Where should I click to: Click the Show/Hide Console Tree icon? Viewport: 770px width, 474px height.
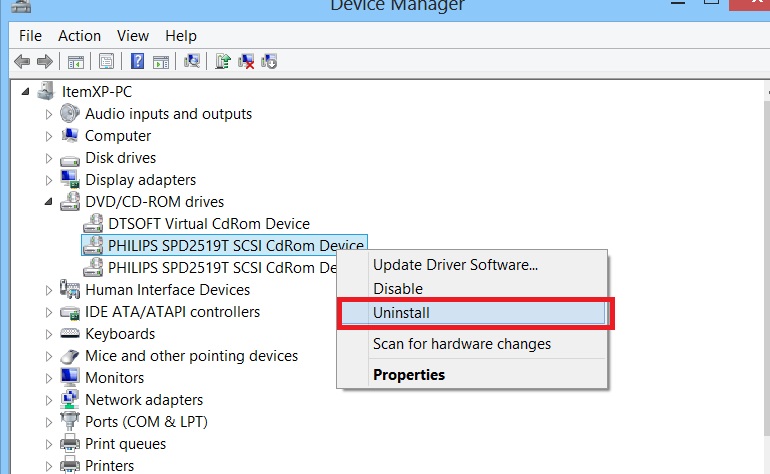[76, 62]
